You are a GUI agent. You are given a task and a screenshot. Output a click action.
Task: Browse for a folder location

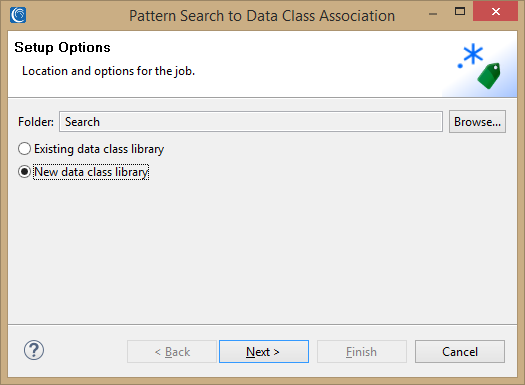[477, 122]
